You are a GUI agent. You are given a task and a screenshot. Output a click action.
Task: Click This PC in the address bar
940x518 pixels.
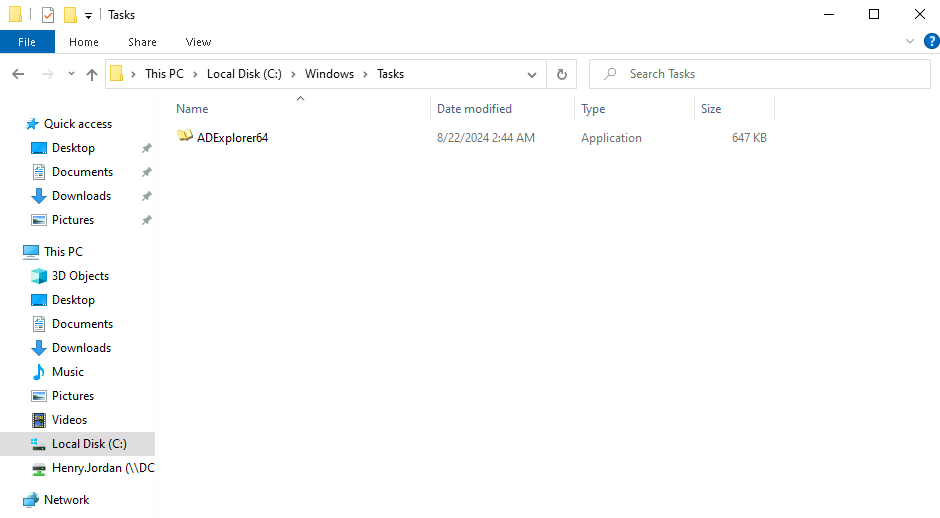click(x=164, y=74)
